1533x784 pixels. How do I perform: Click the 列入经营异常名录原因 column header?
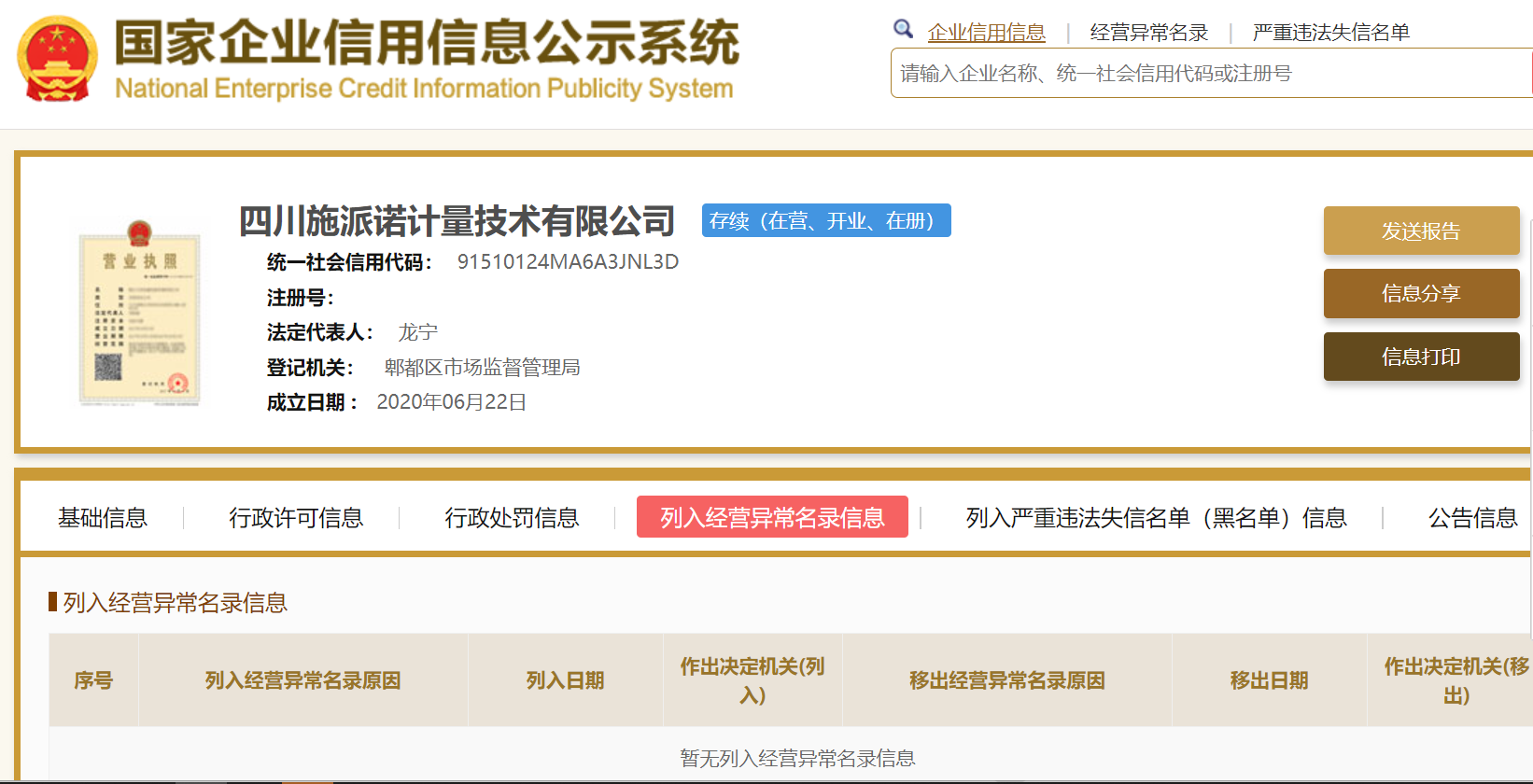[302, 680]
